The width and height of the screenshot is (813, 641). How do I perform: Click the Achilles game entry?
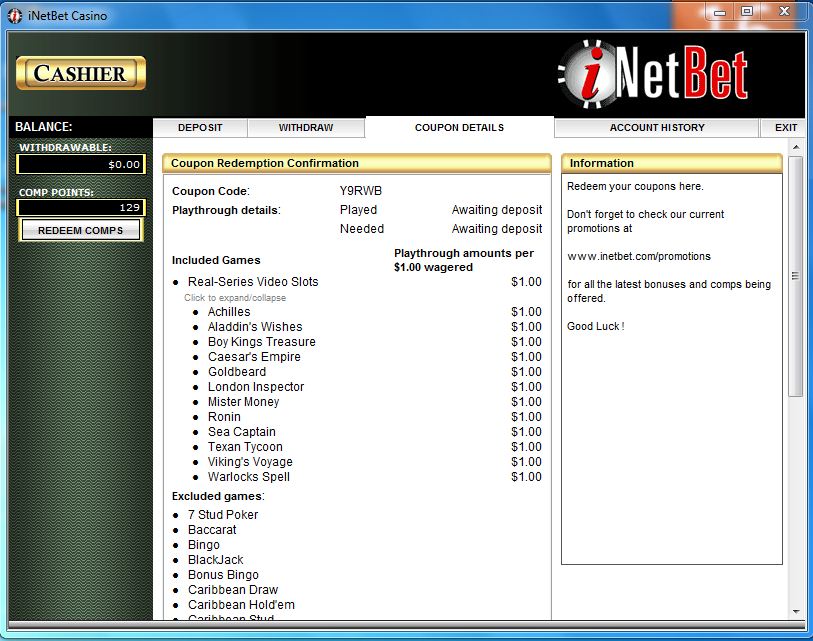coord(229,312)
